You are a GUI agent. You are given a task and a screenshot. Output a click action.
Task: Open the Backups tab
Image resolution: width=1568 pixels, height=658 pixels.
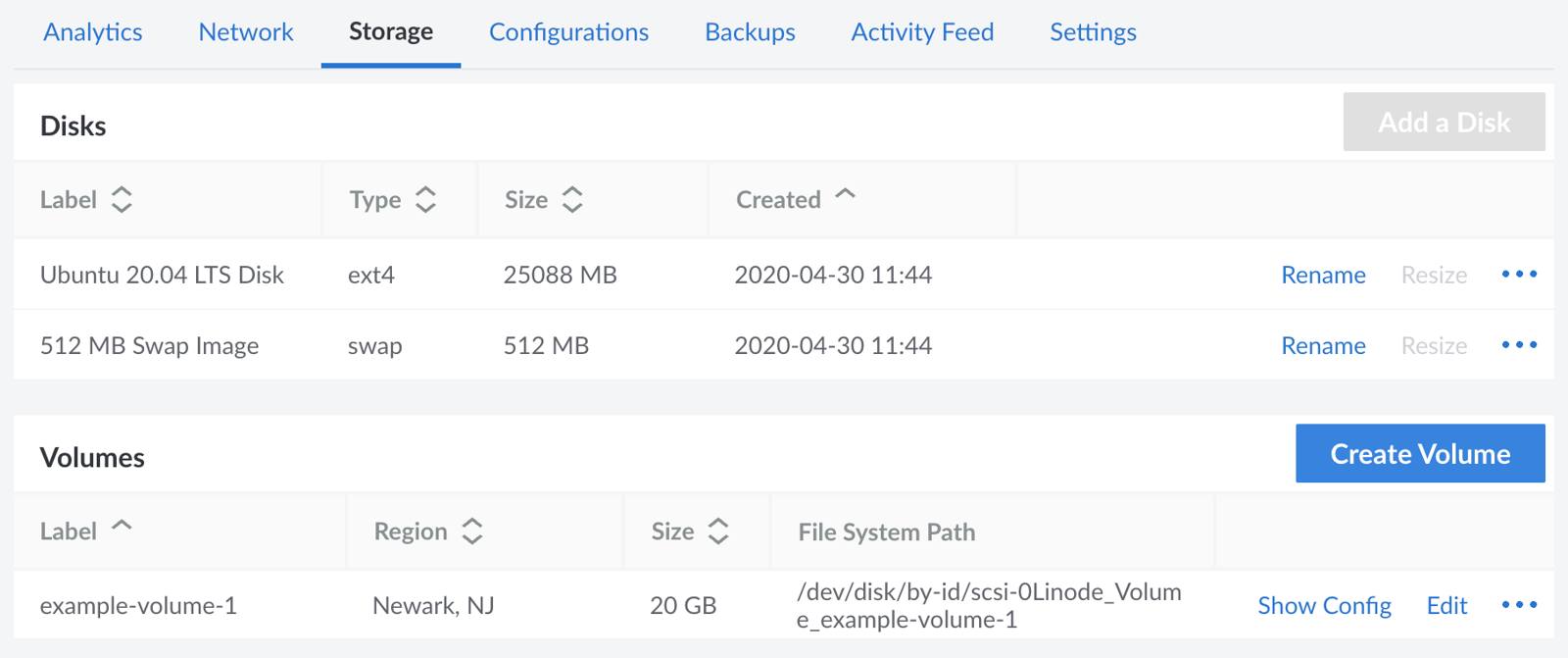[x=750, y=32]
